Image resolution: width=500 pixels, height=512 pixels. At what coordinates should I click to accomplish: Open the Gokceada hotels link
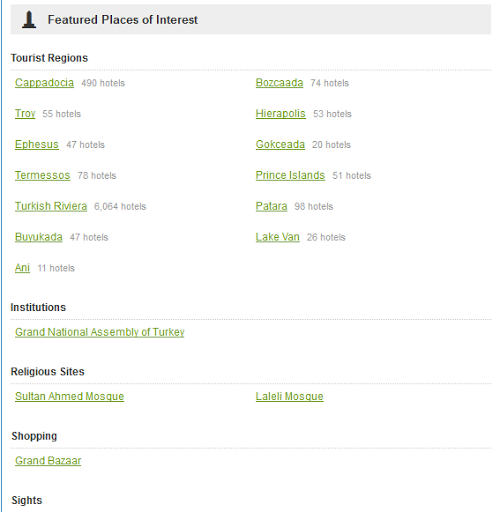(x=280, y=144)
